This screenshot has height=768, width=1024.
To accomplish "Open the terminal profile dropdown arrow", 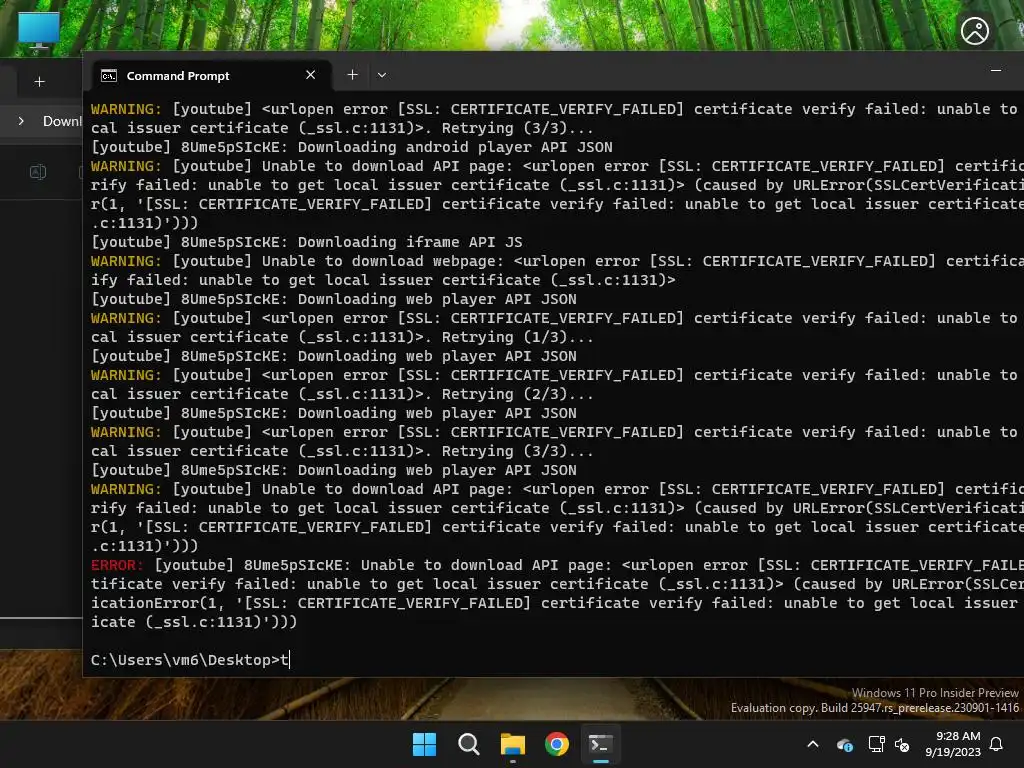I will coord(382,75).
